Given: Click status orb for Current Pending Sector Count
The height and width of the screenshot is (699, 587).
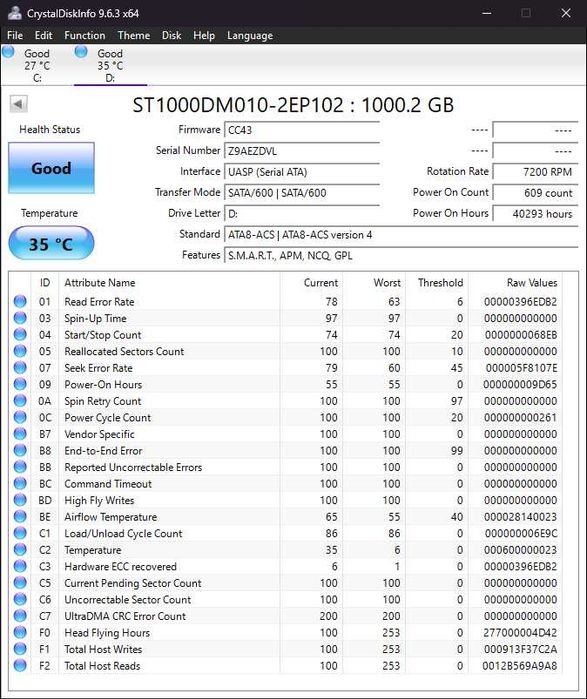Looking at the screenshot, I should click(20, 583).
